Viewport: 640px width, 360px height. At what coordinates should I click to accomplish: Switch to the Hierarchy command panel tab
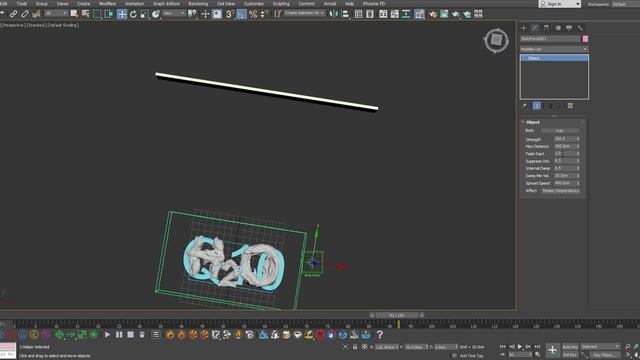[547, 28]
